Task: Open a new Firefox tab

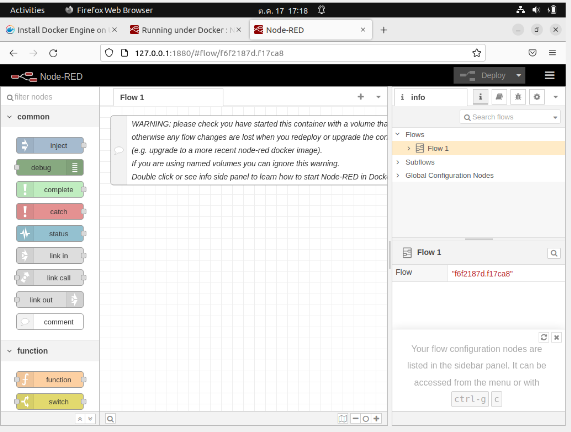Action: (x=383, y=30)
